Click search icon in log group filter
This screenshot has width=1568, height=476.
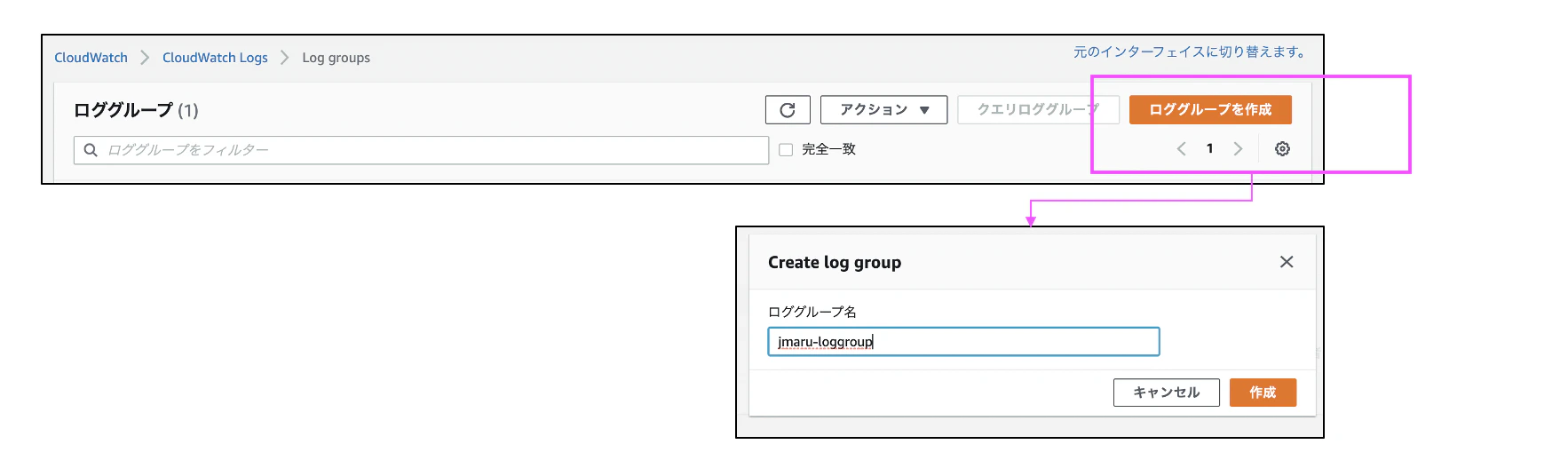[x=91, y=150]
